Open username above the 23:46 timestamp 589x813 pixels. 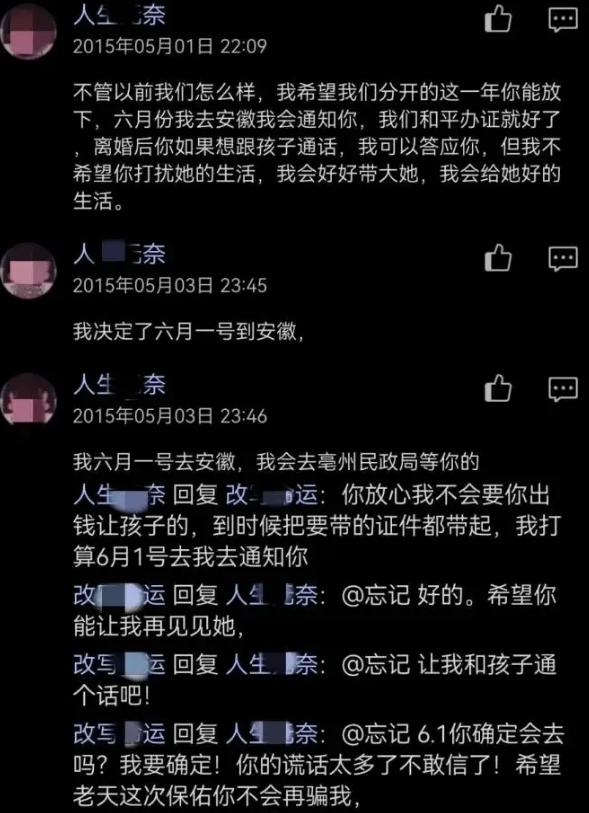click(x=119, y=385)
